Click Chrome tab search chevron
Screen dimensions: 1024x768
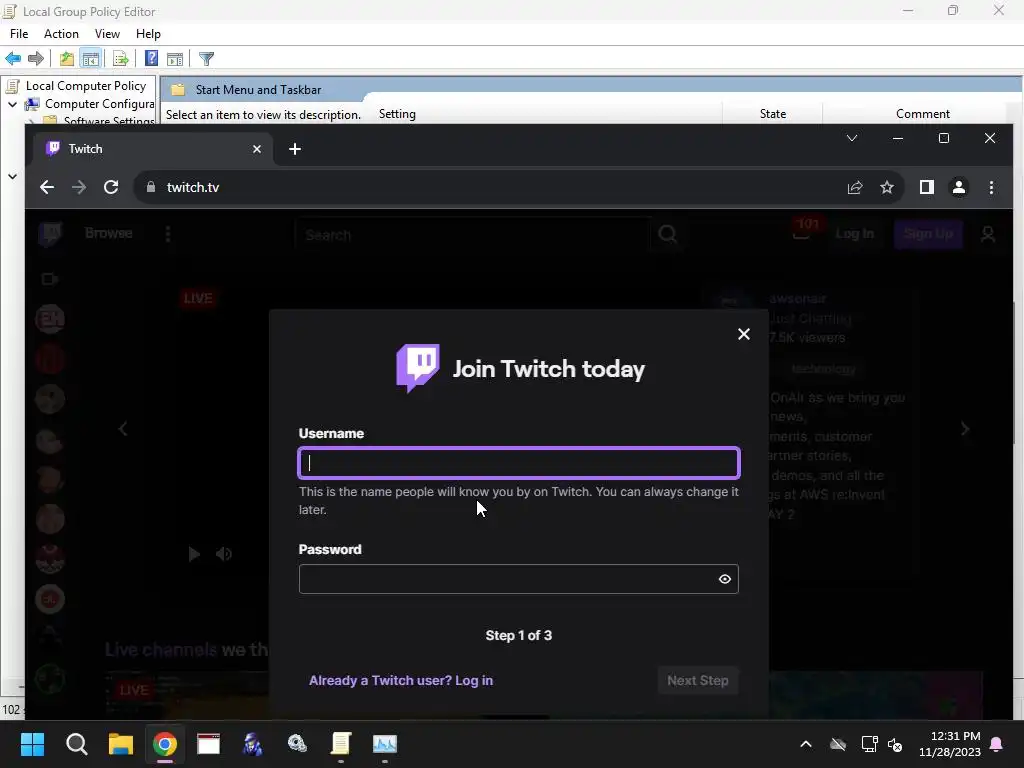tap(852, 138)
